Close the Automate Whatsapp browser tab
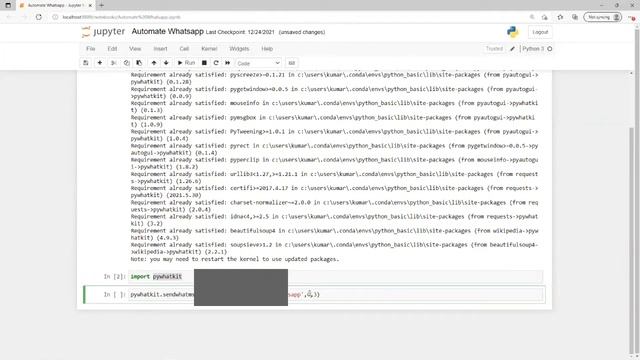Image resolution: width=640 pixels, height=360 pixels. point(90,5)
